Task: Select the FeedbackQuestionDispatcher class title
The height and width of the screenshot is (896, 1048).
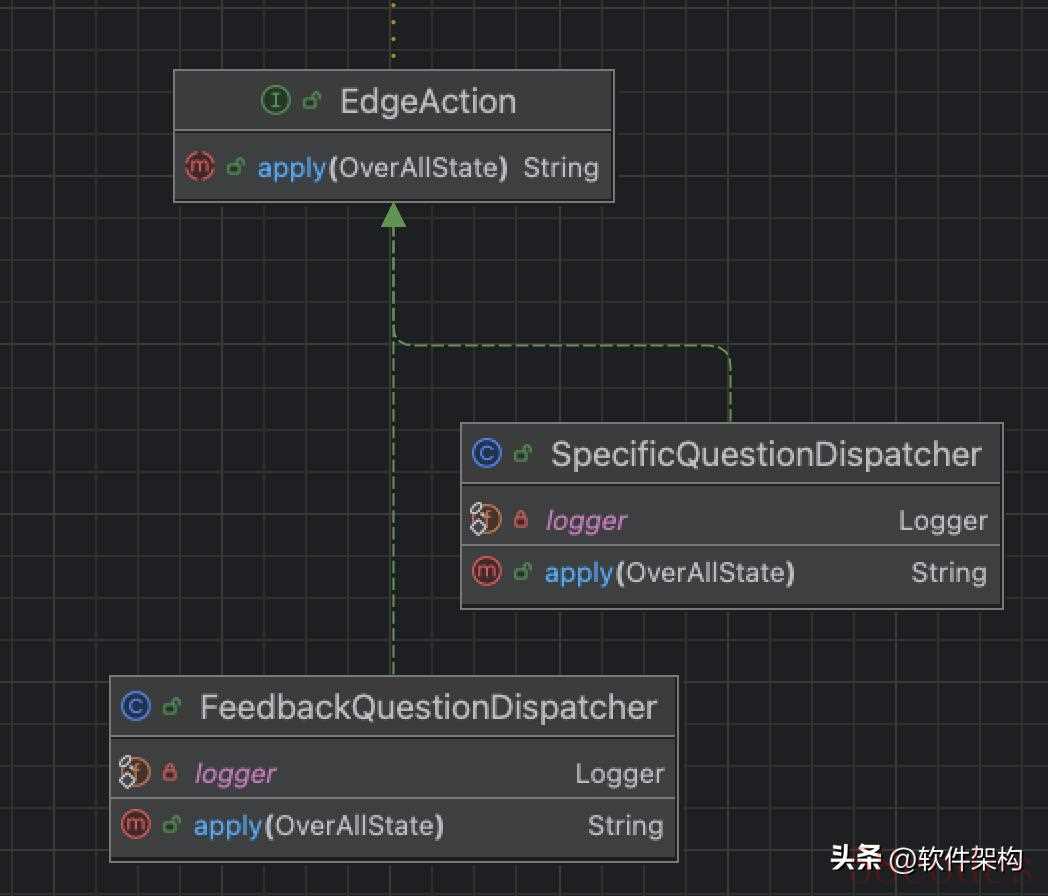Action: pyautogui.click(x=428, y=707)
